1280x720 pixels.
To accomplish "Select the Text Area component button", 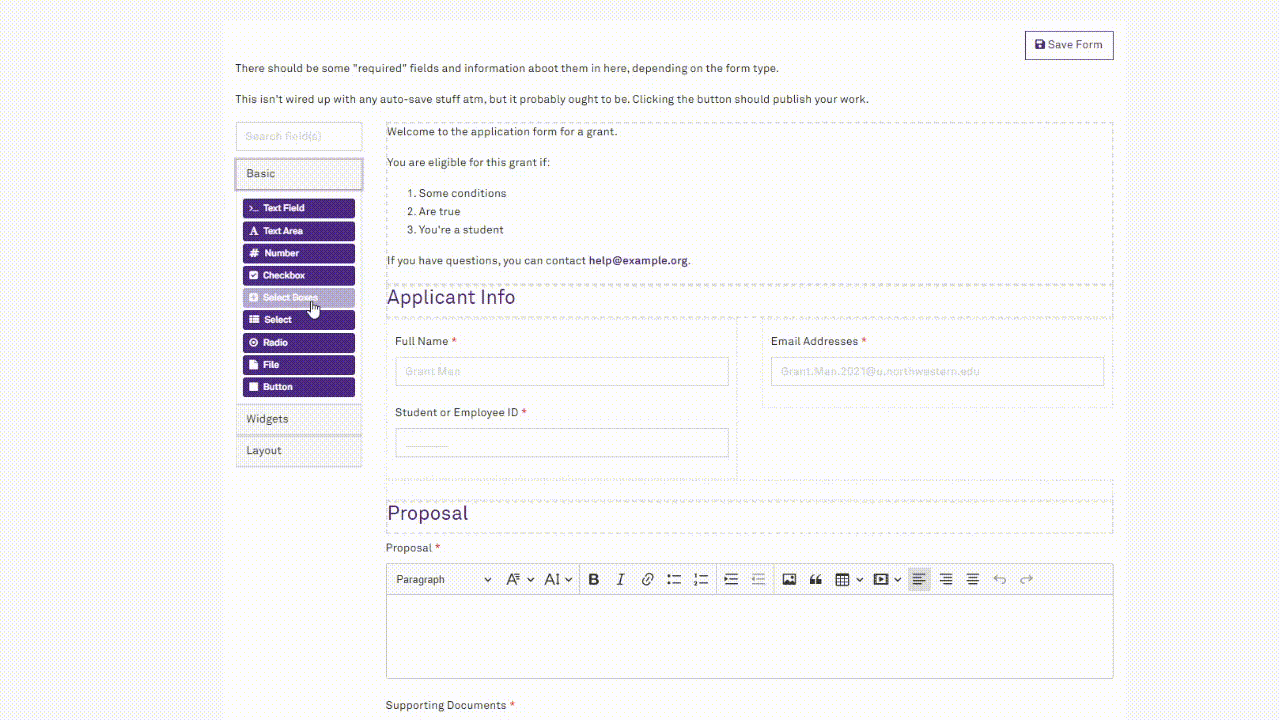I will point(299,231).
